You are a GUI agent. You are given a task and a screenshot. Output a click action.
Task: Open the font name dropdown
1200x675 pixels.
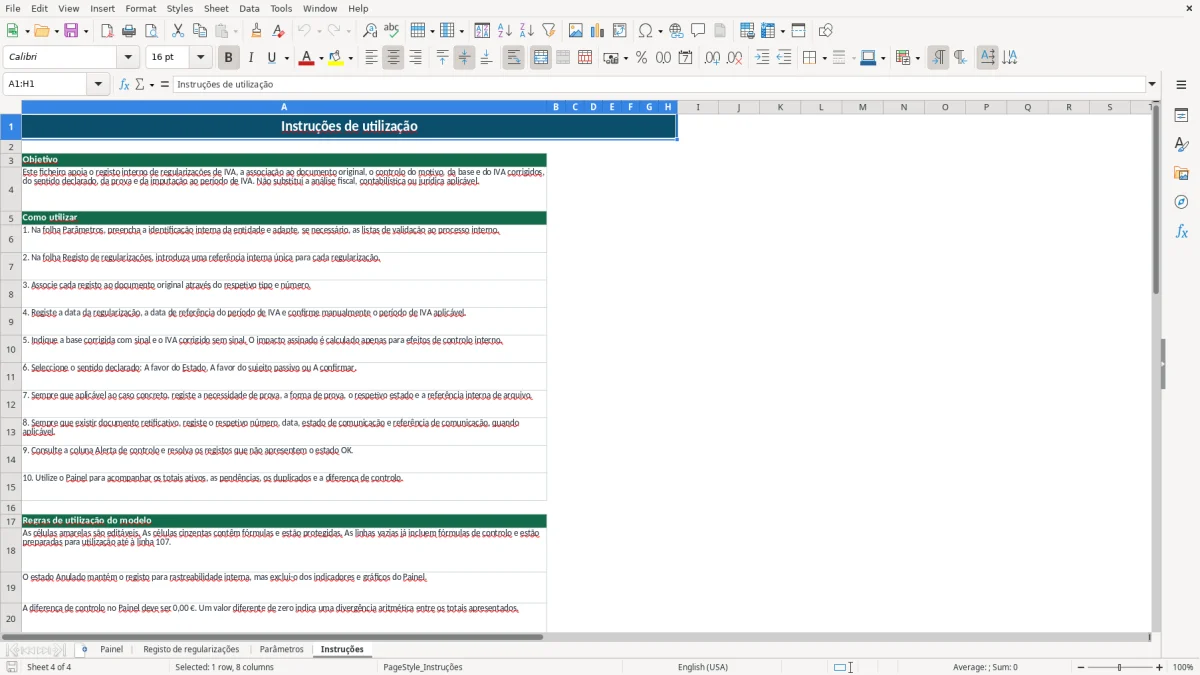pyautogui.click(x=128, y=58)
